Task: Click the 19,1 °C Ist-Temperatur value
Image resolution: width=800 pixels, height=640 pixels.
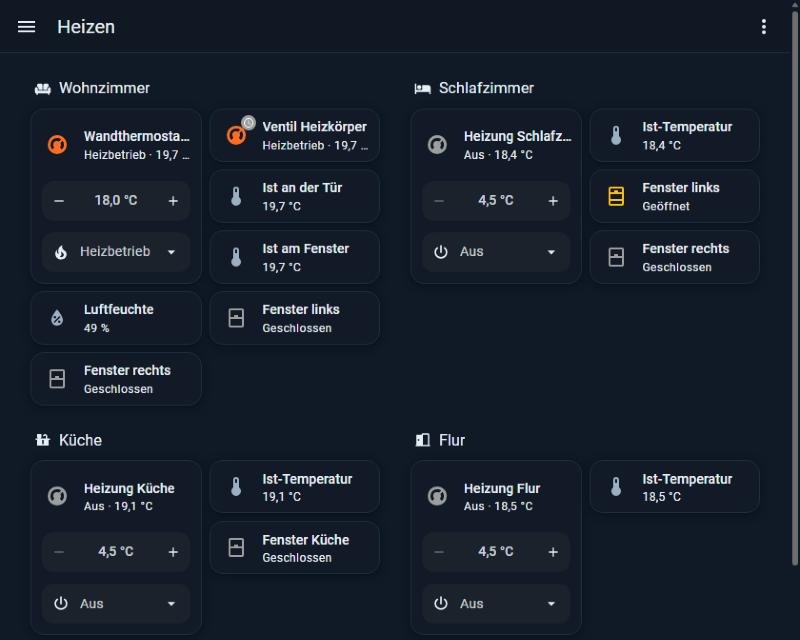Action: pos(281,497)
